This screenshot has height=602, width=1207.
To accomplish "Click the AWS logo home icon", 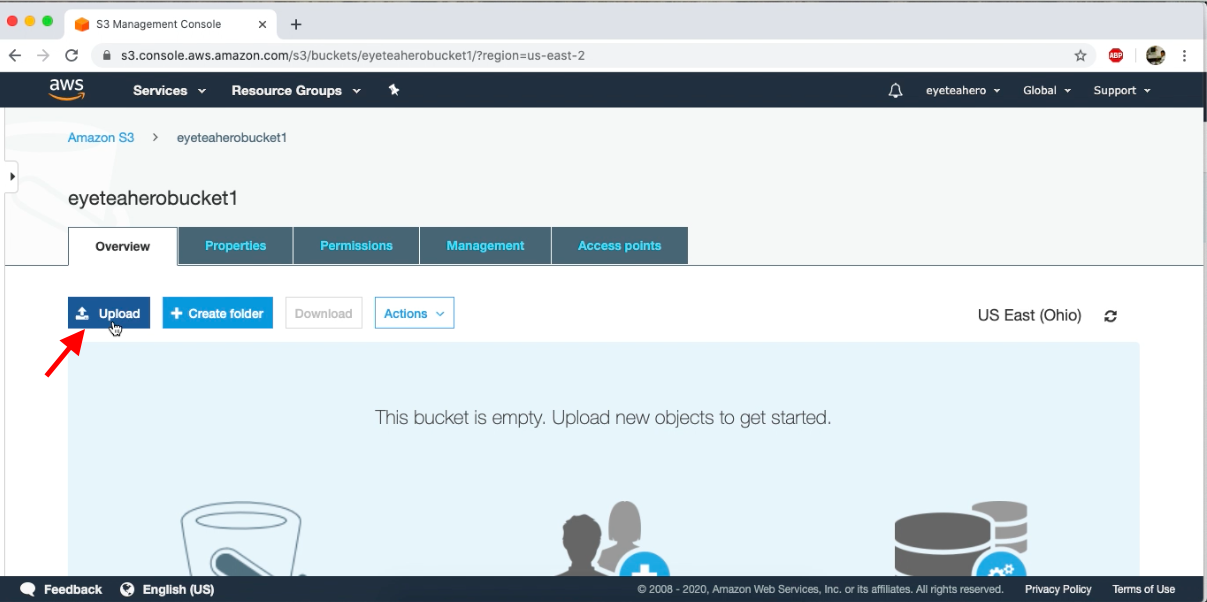I will pyautogui.click(x=67, y=90).
